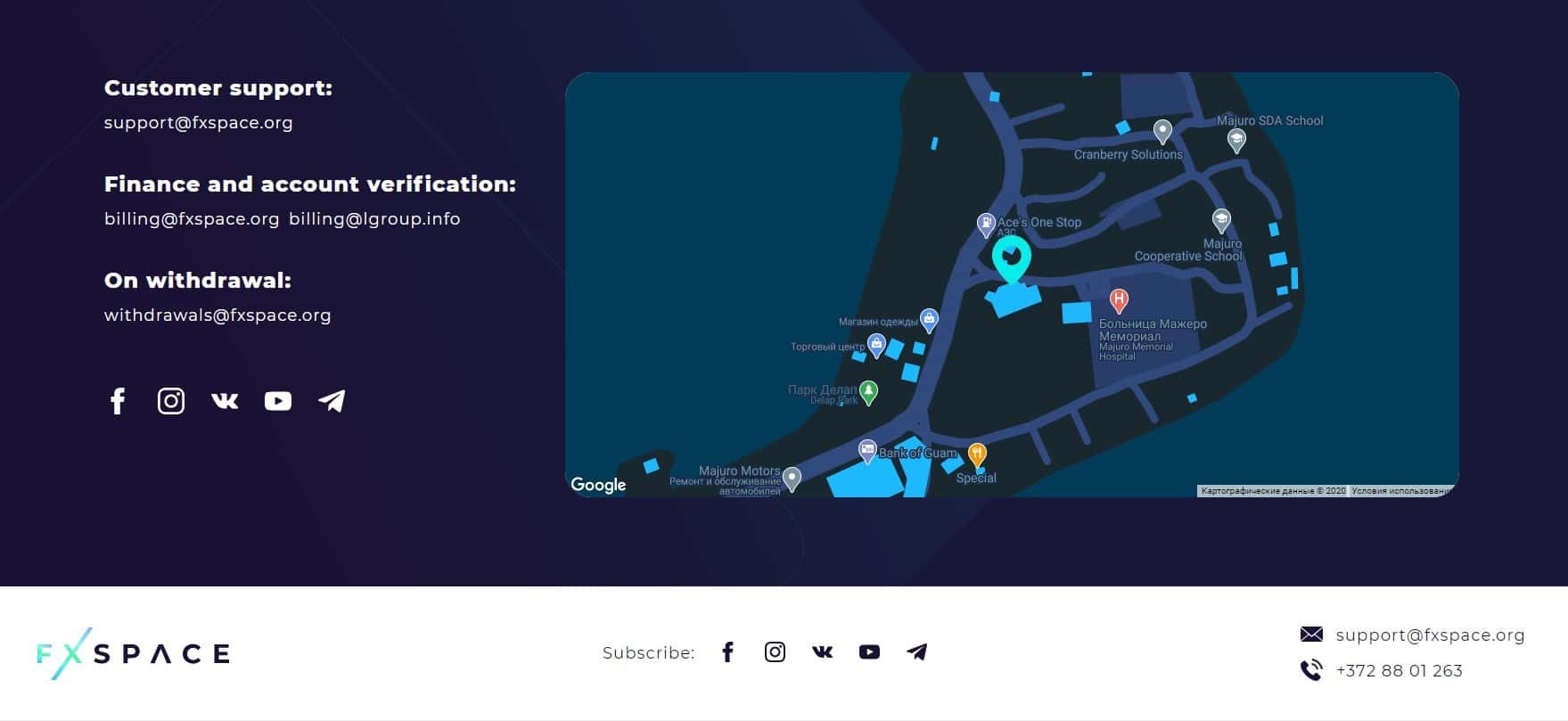Click Instagram icon beside Subscribe
The image size is (1568, 721).
pos(776,652)
